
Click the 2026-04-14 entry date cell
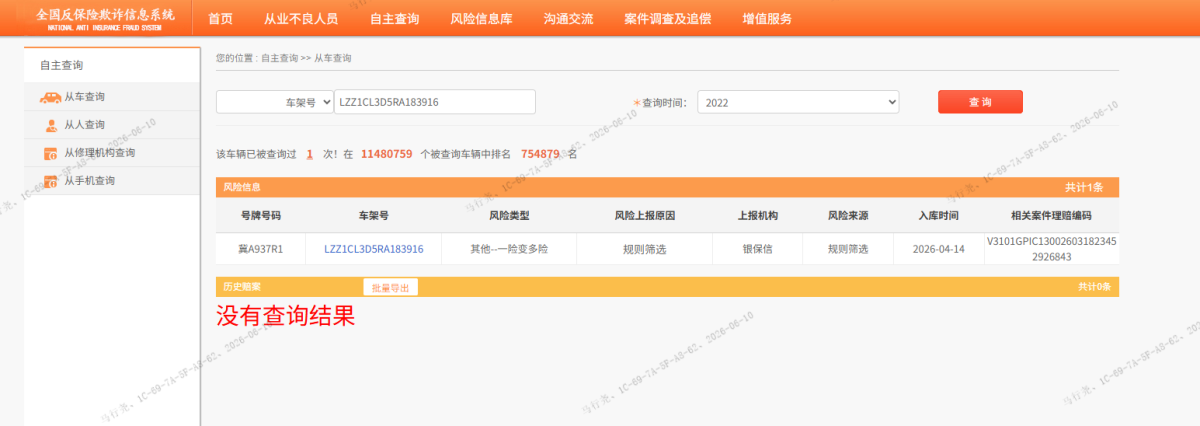pyautogui.click(x=939, y=249)
